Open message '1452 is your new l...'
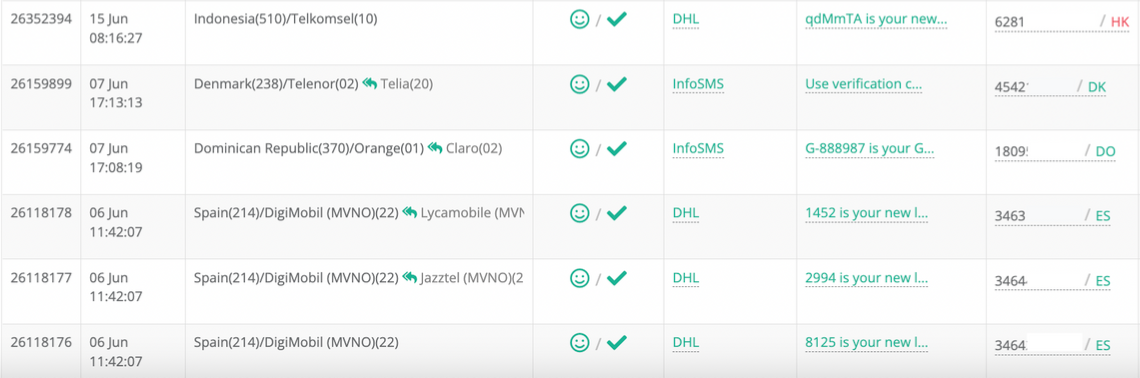Viewport: 1140px width, 378px height. pos(867,214)
